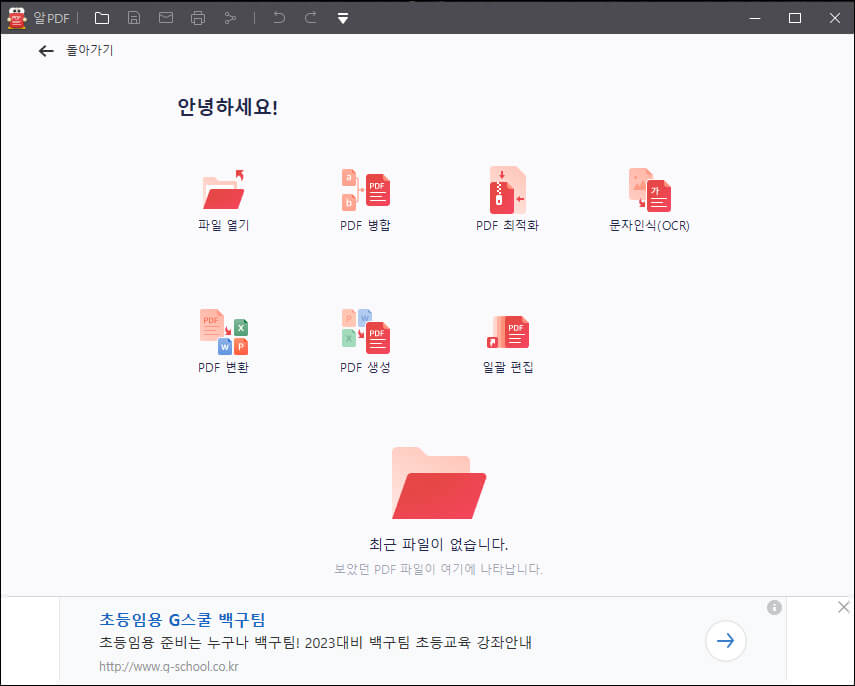This screenshot has height=686, width=855.
Task: Click the print icon in the toolbar
Action: [196, 17]
